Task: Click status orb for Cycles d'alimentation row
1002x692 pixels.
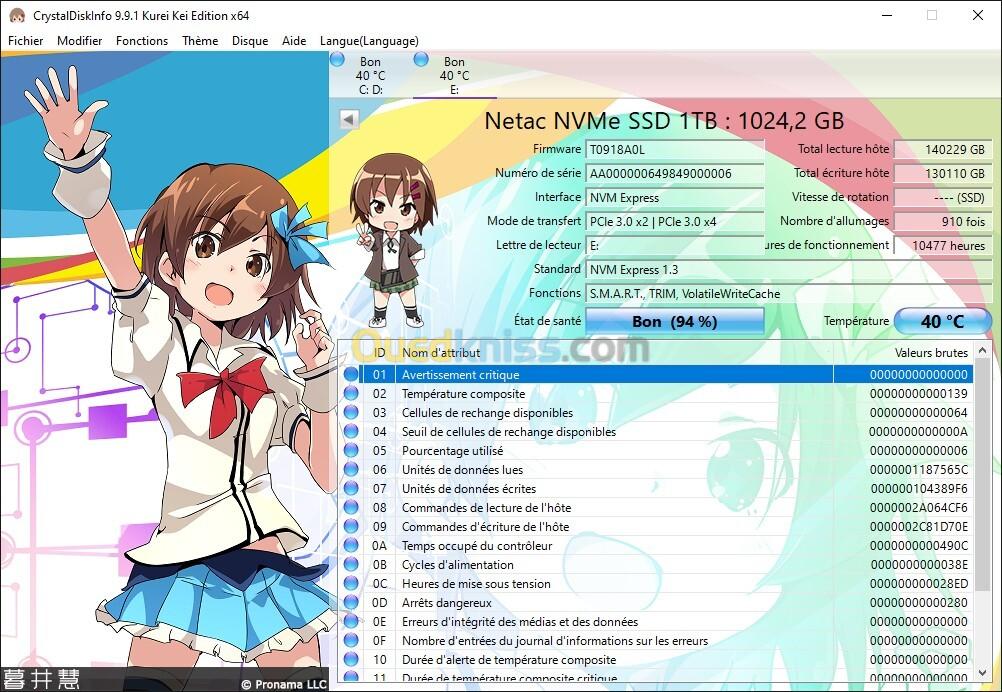Action: [351, 564]
